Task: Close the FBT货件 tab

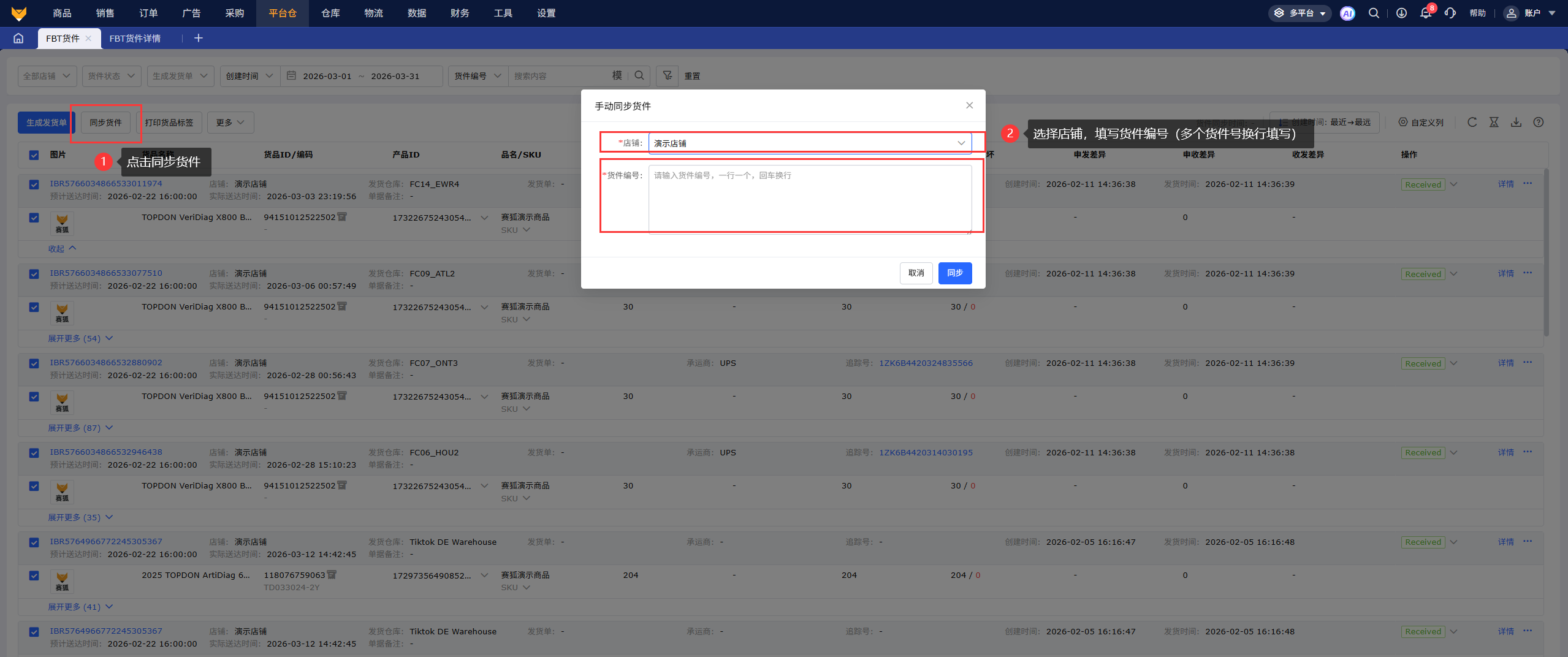Action: [x=88, y=38]
